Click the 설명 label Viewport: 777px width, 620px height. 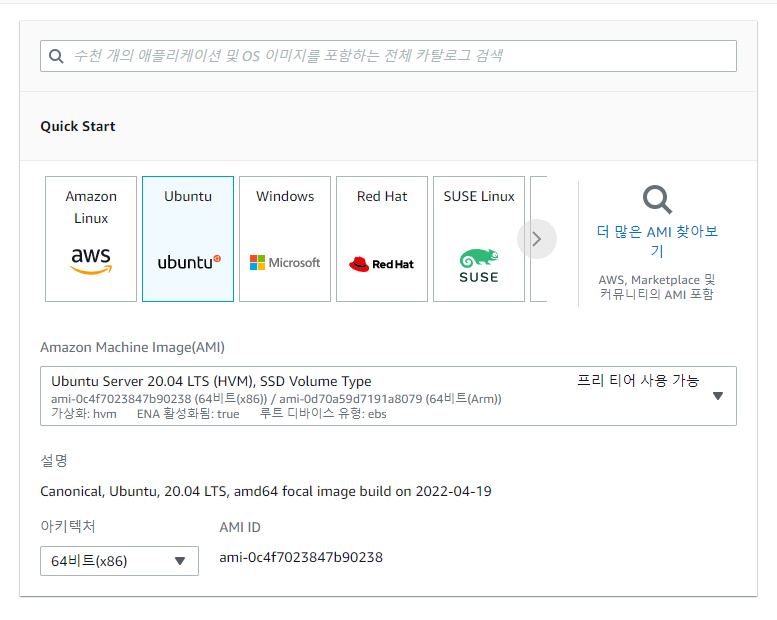pos(54,461)
